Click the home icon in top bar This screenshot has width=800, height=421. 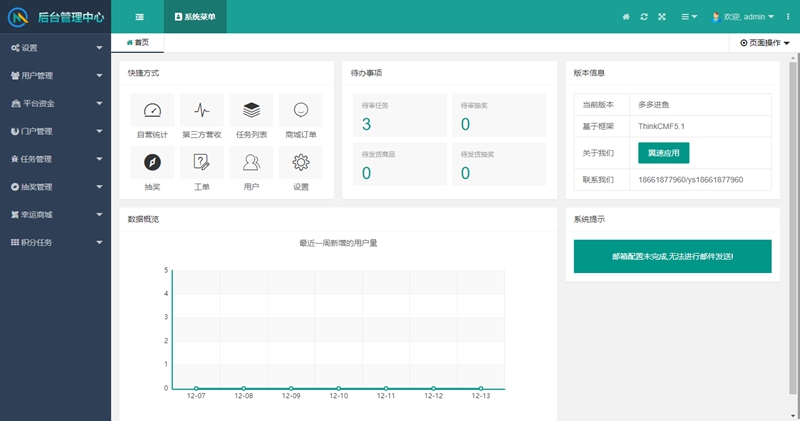(x=626, y=17)
